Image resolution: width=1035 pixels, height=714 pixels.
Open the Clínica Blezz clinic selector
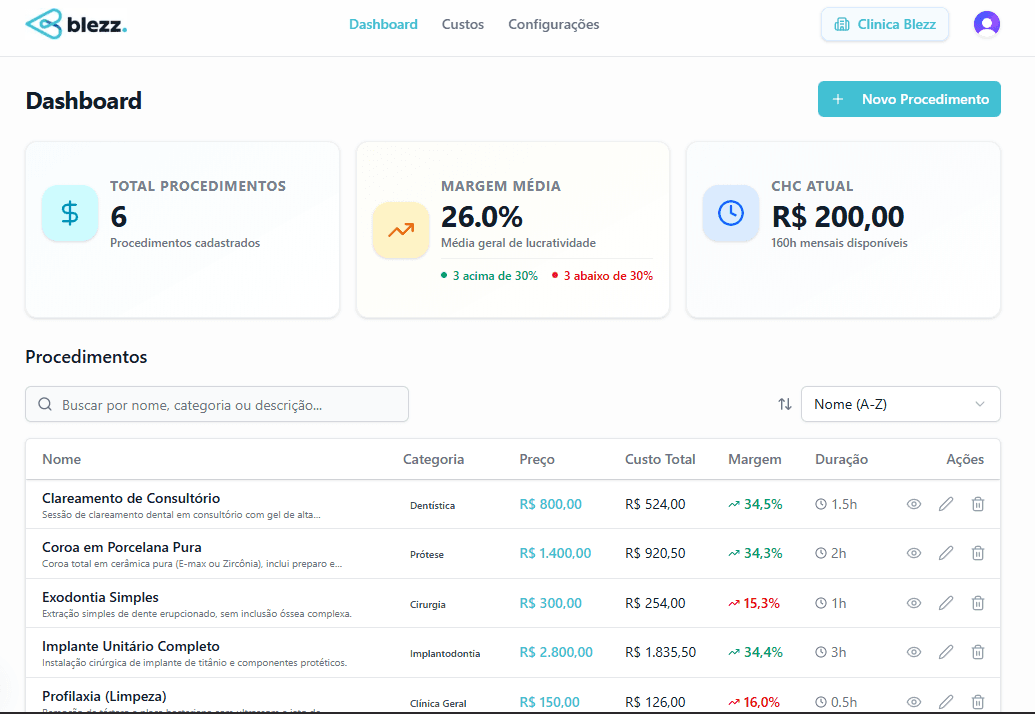[x=885, y=24]
